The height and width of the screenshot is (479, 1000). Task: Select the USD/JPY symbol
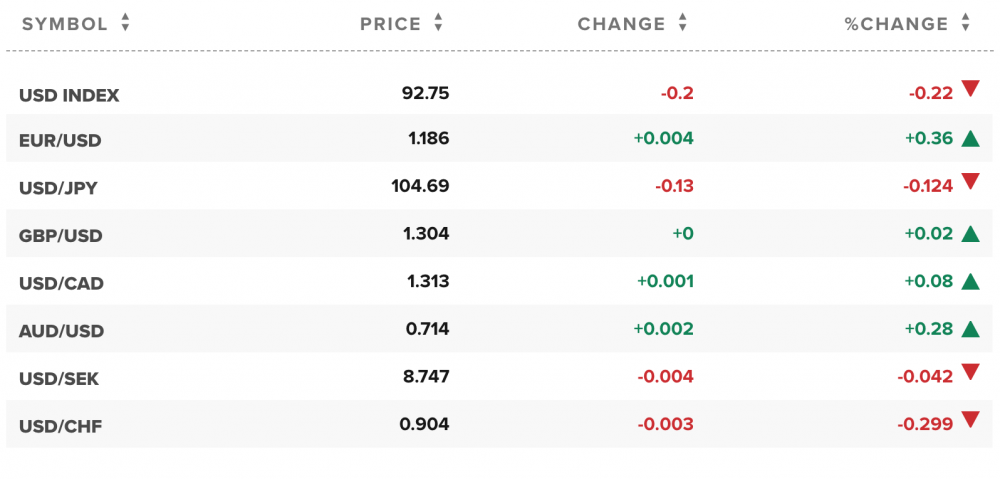click(58, 188)
